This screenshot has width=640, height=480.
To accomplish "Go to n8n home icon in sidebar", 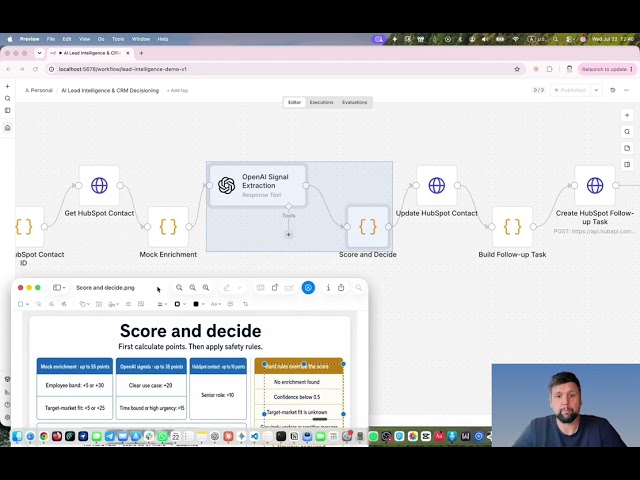I will point(7,128).
